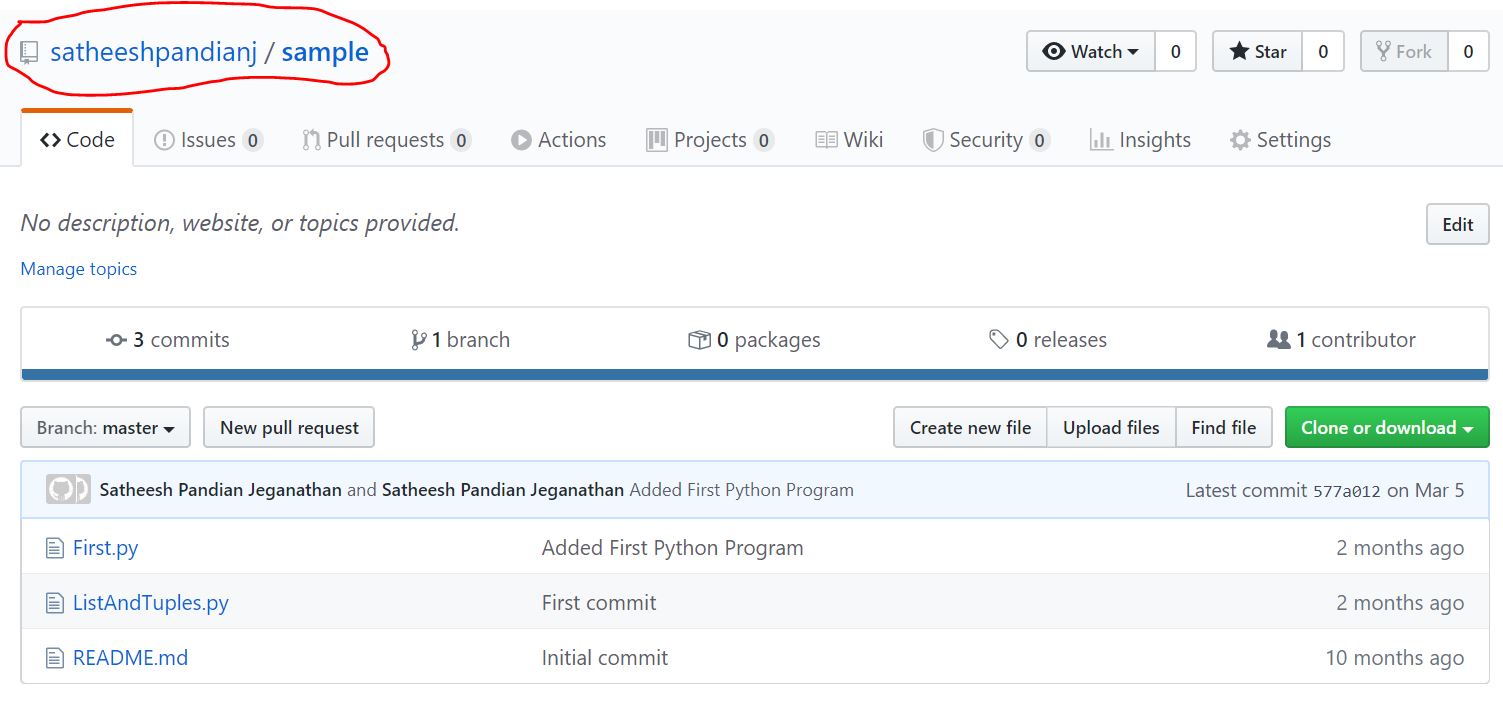1503x704 pixels.
Task: Open the 0 packages link
Action: click(x=755, y=340)
